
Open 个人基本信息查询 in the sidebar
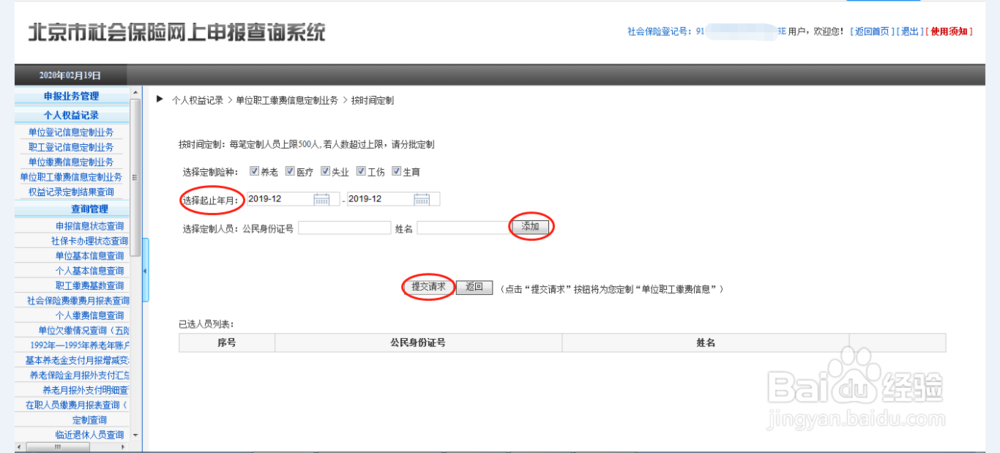(x=90, y=271)
